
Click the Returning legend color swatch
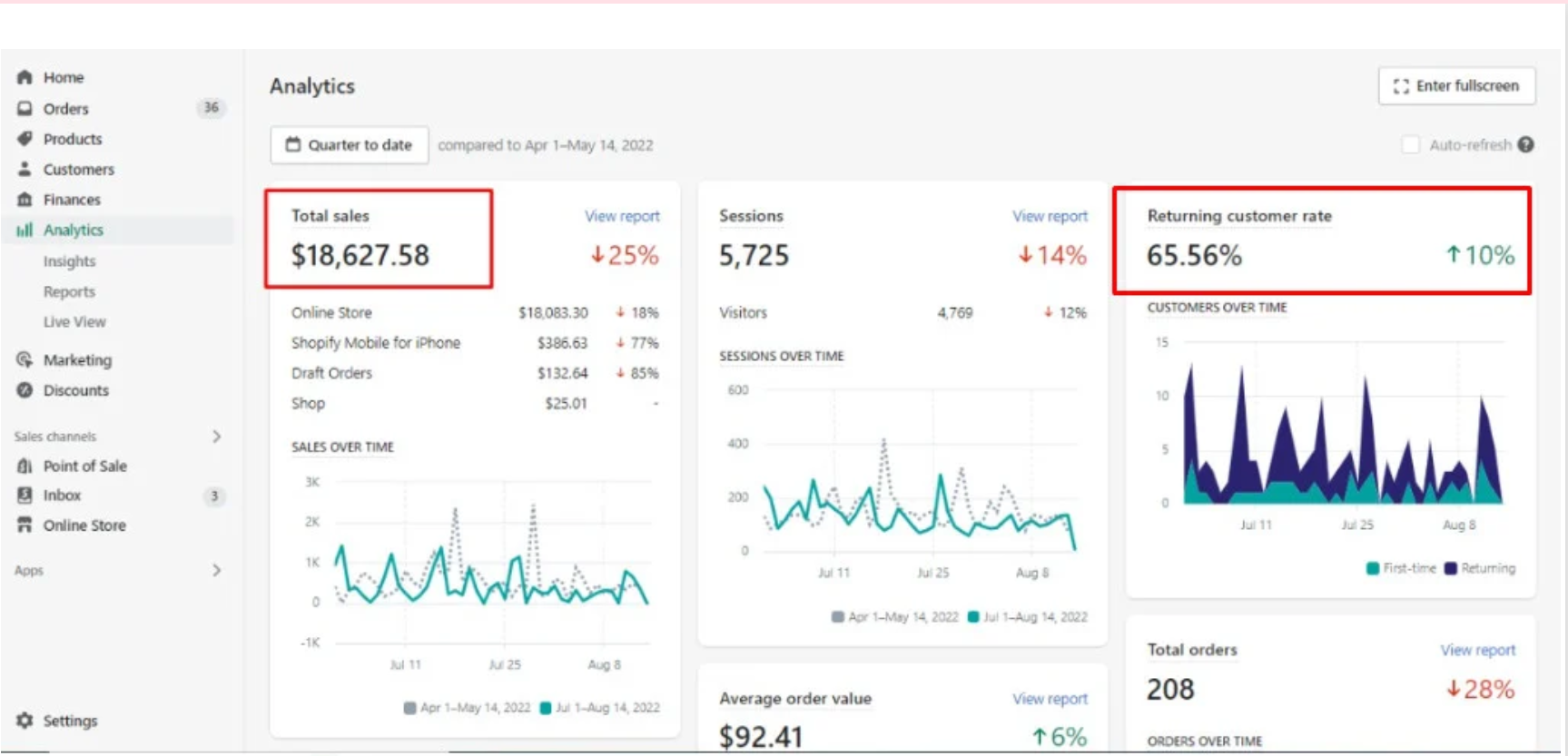(x=1451, y=568)
